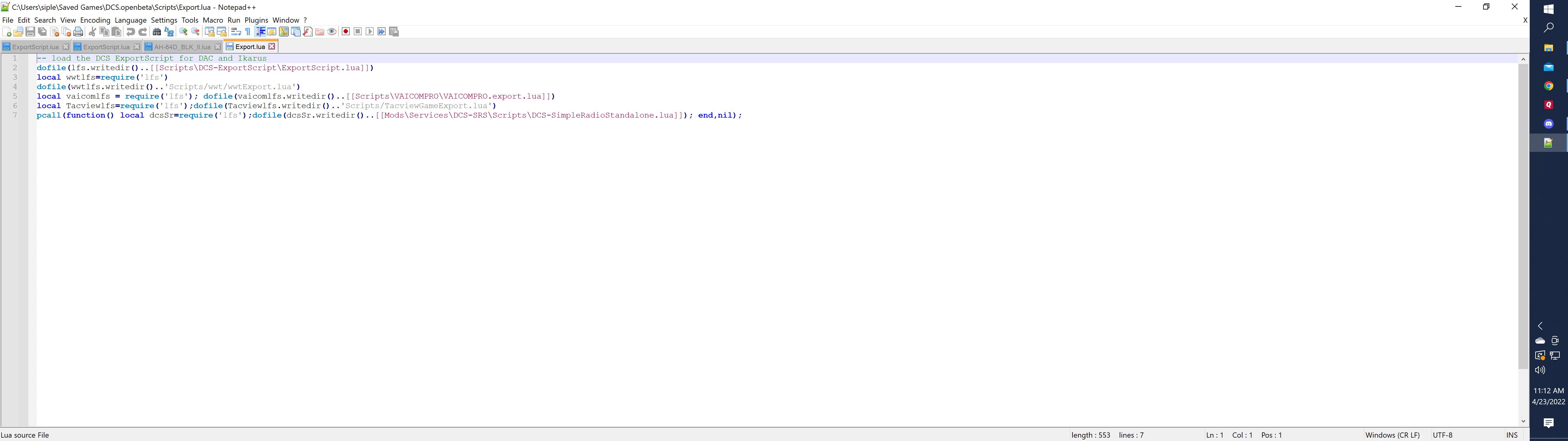
Task: Show the Document Map panel
Action: click(x=284, y=32)
